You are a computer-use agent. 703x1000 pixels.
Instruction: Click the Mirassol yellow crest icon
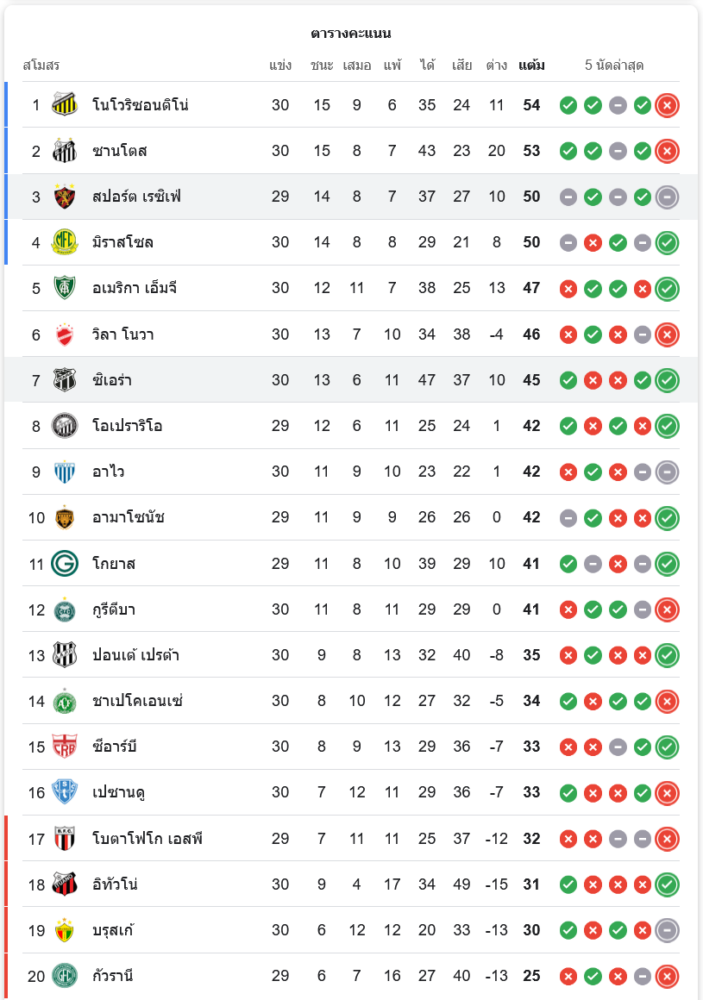coord(65,242)
